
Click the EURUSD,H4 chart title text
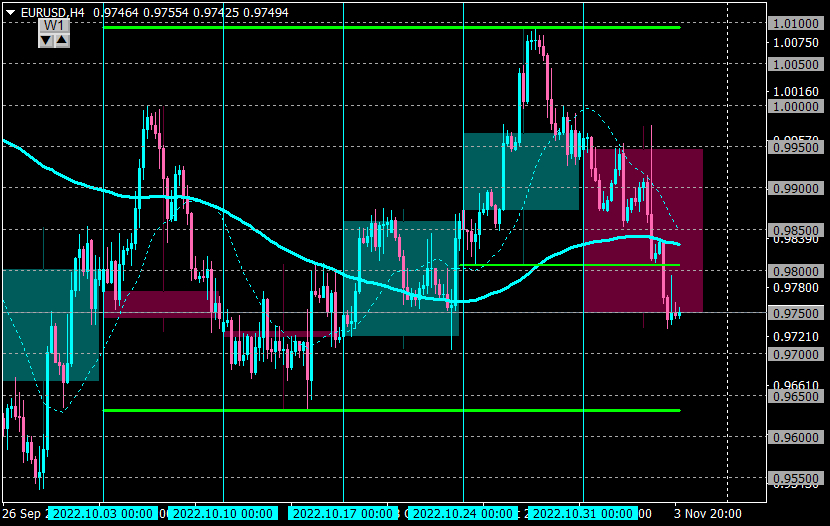pos(52,13)
